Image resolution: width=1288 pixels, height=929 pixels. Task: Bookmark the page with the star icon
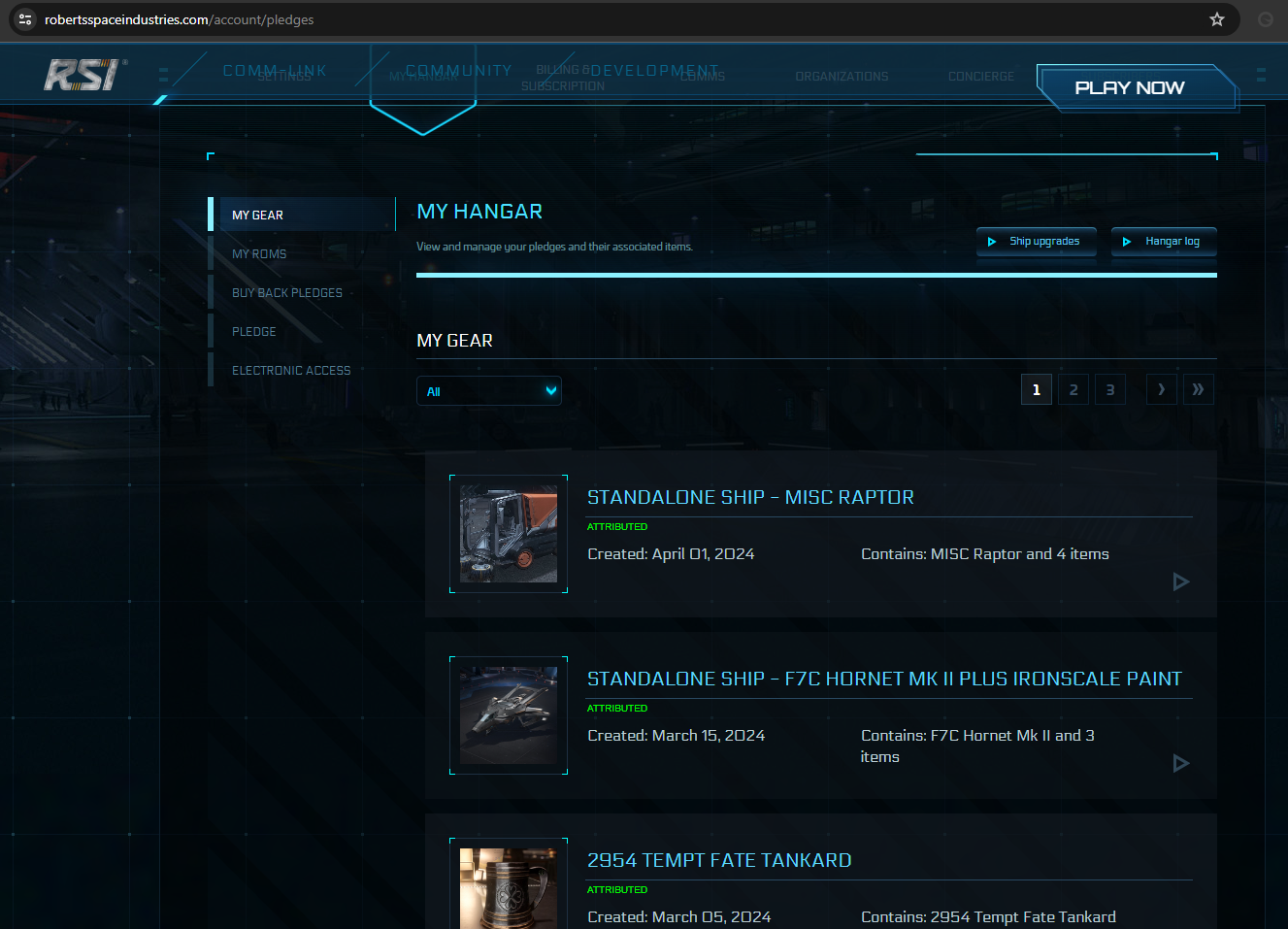(1216, 19)
